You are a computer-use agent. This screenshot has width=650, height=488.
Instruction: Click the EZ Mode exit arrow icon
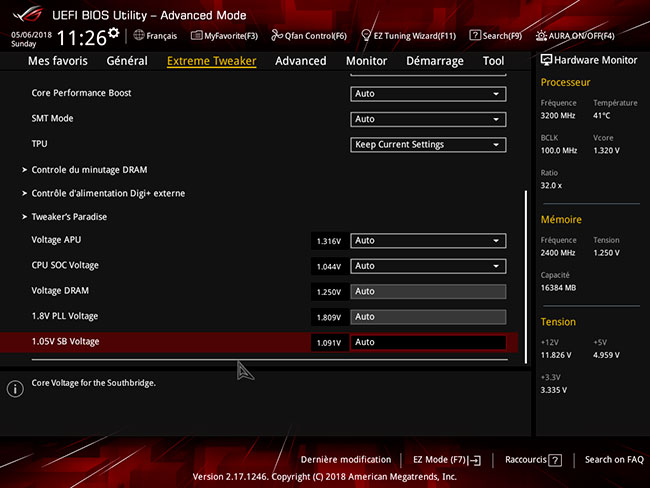click(475, 460)
